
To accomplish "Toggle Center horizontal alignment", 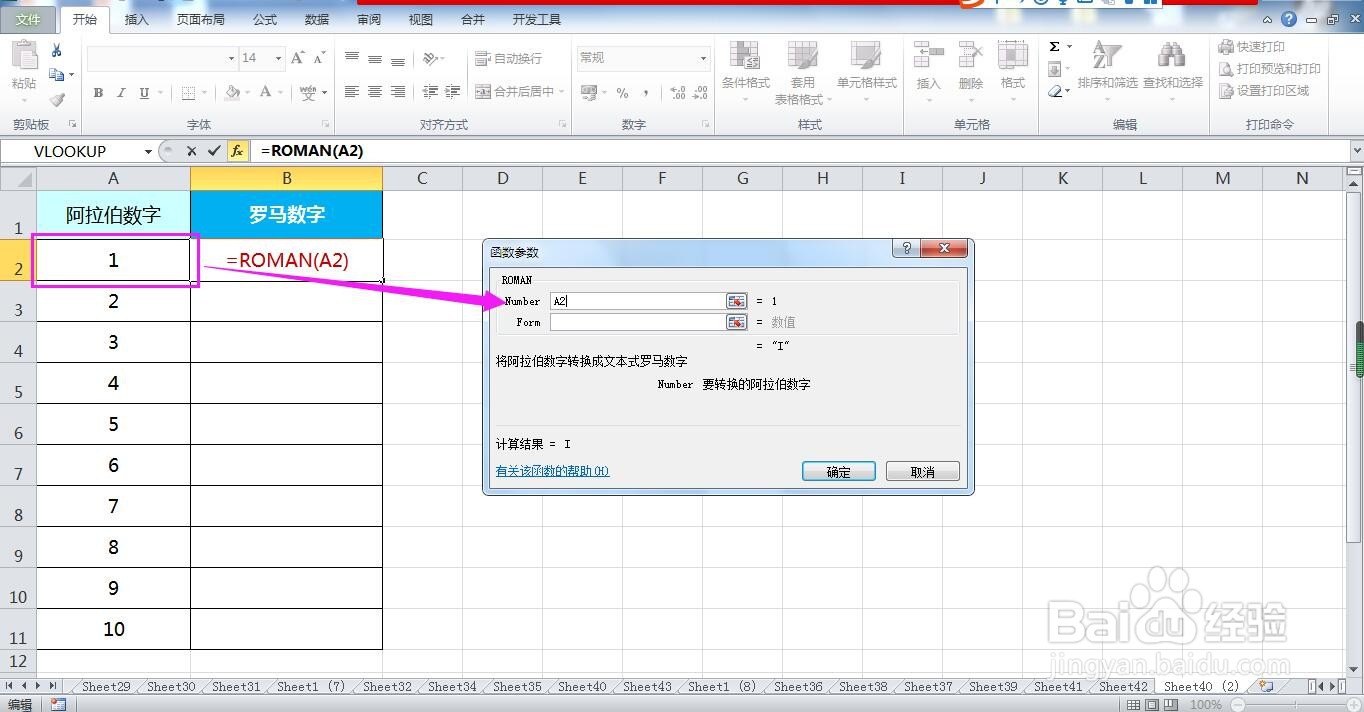I will click(375, 92).
